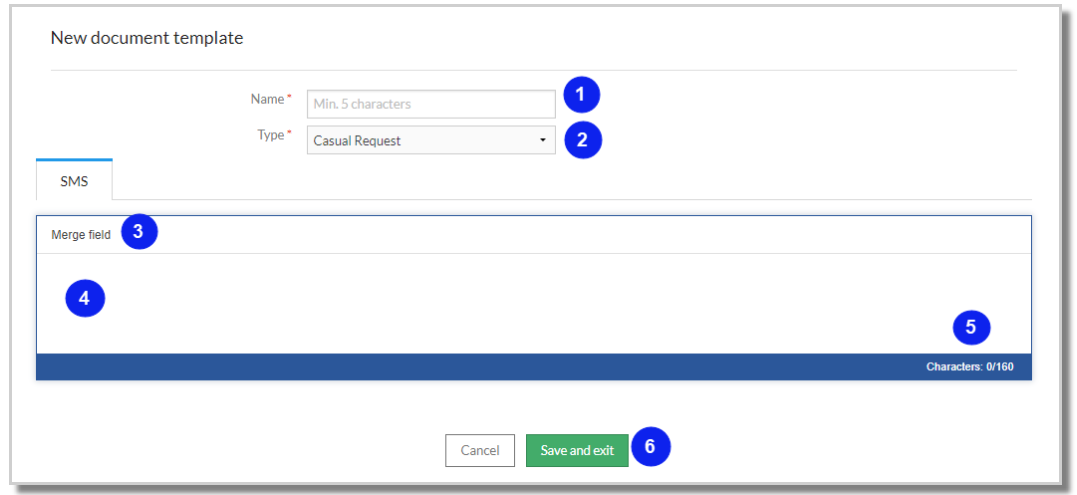Open the Merge field menu
The width and height of the screenshot is (1077, 495).
pyautogui.click(x=80, y=235)
